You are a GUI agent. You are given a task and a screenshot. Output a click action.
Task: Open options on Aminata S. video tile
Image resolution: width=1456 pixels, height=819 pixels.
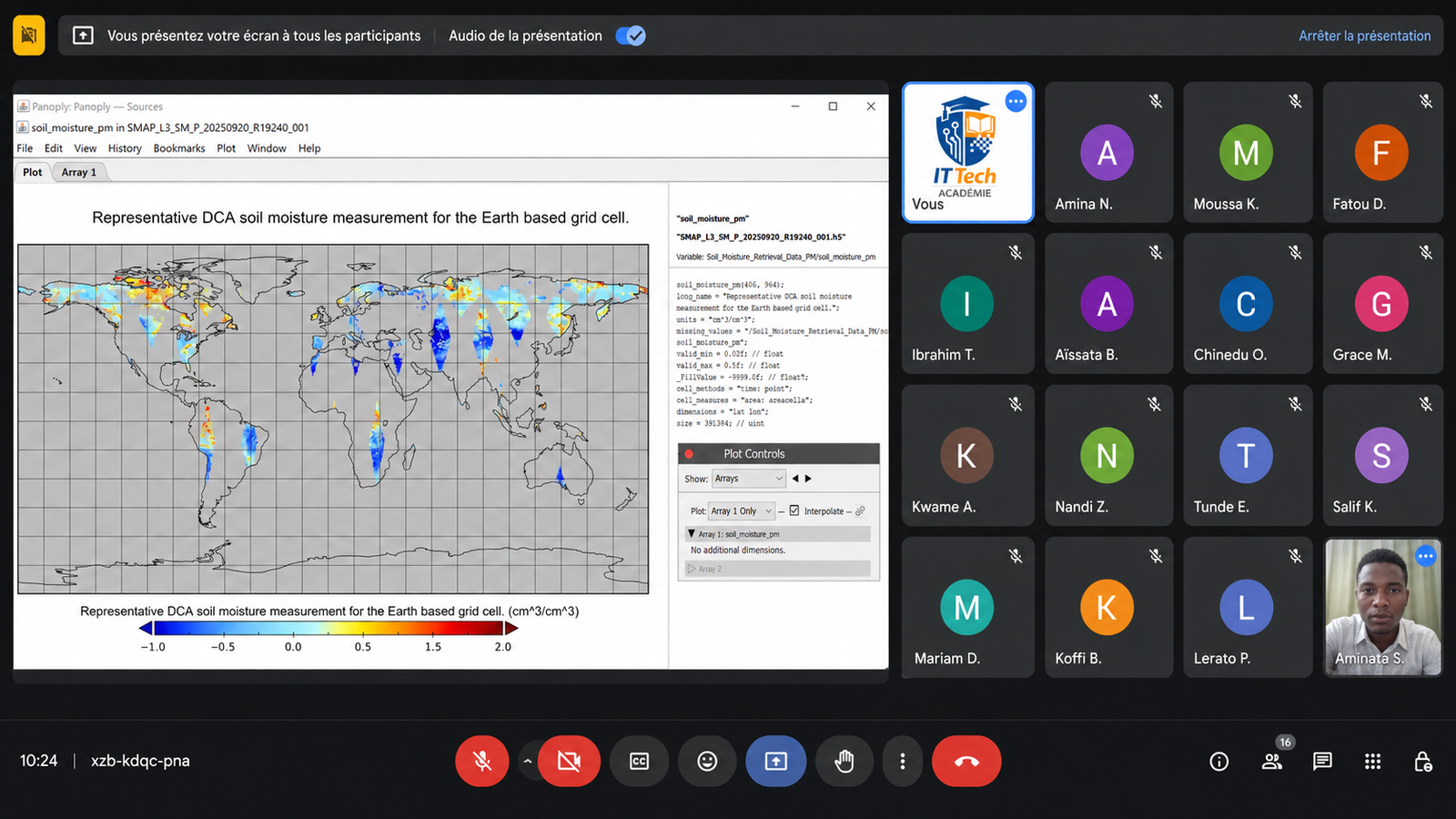point(1425,556)
